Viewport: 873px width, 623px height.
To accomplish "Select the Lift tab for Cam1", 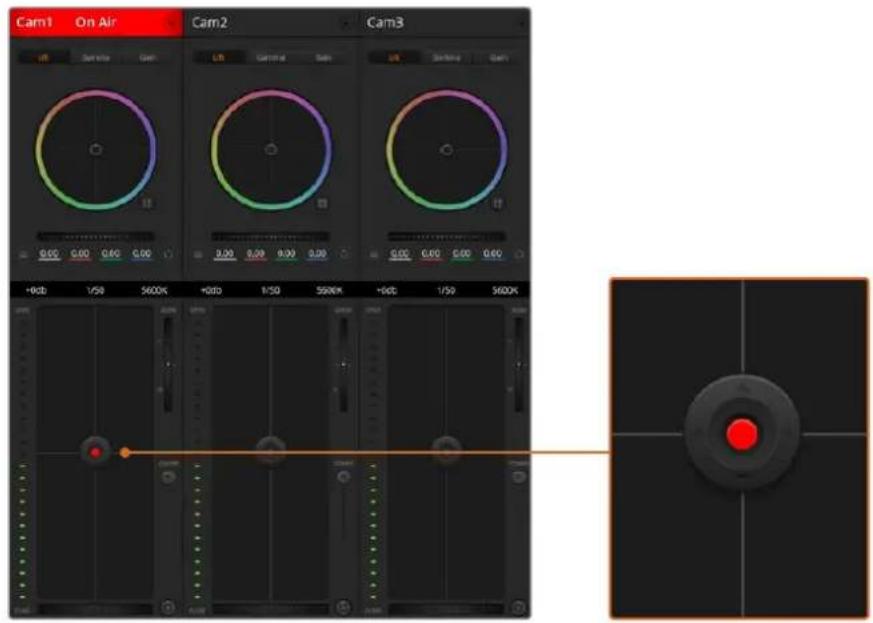I will pyautogui.click(x=43, y=57).
